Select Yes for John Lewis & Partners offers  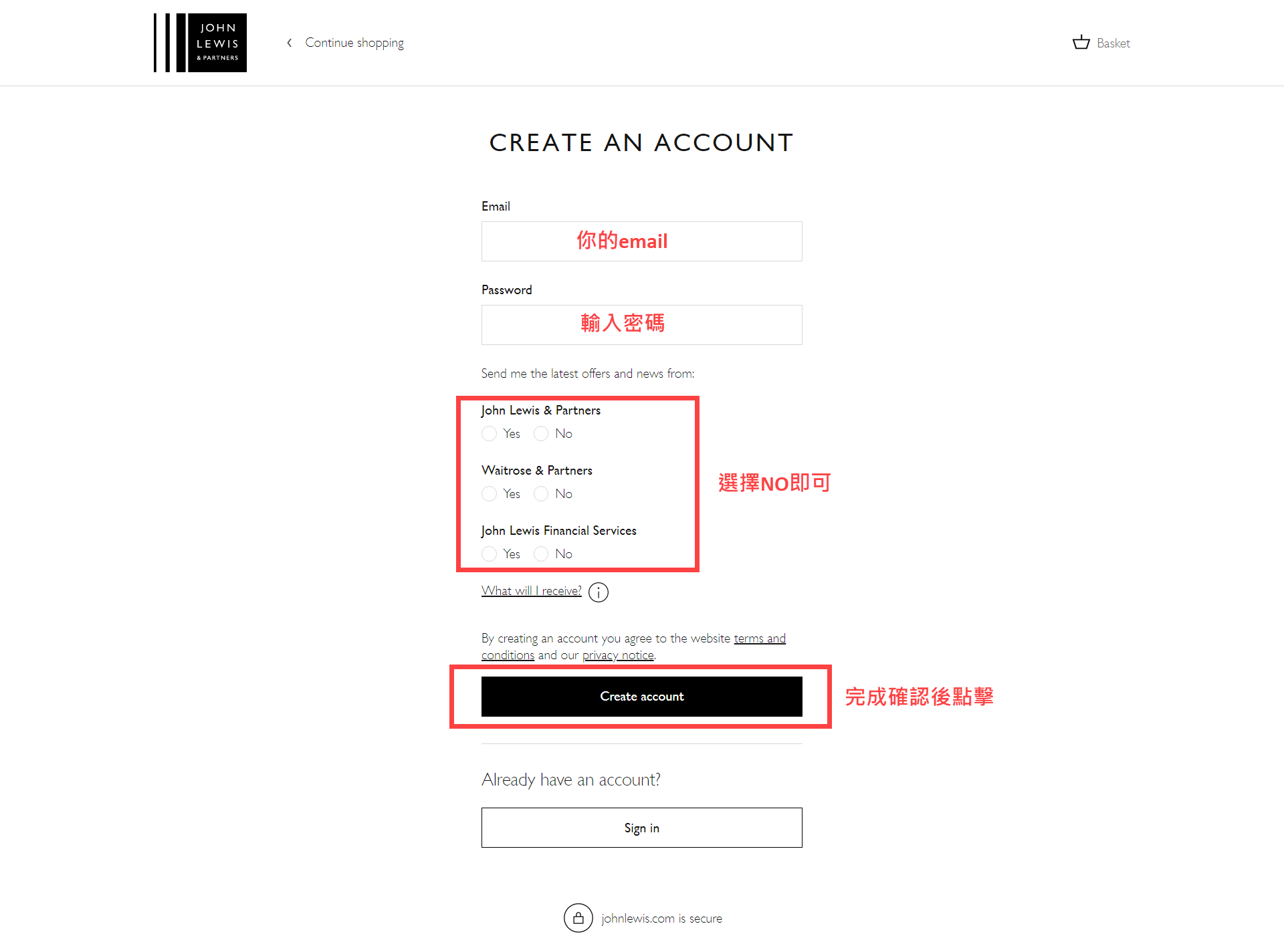(x=490, y=434)
